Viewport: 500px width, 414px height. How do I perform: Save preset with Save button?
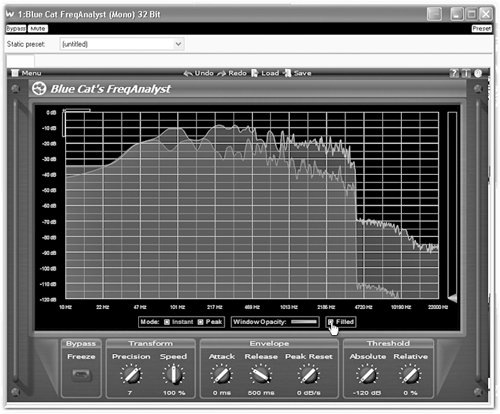(297, 73)
